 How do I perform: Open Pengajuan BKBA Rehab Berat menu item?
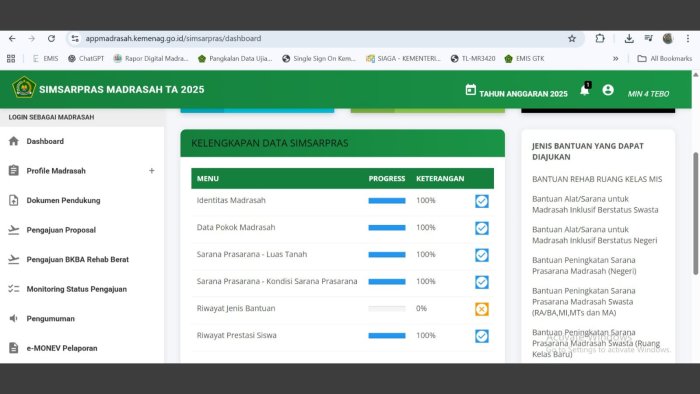tap(82, 259)
